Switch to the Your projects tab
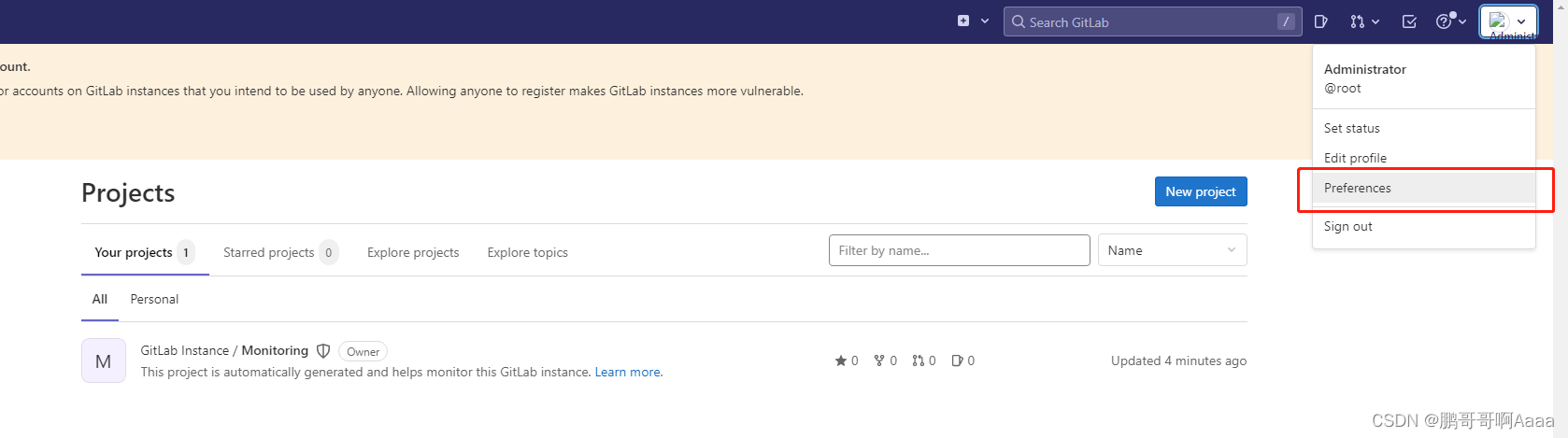The image size is (1568, 438). (x=145, y=252)
